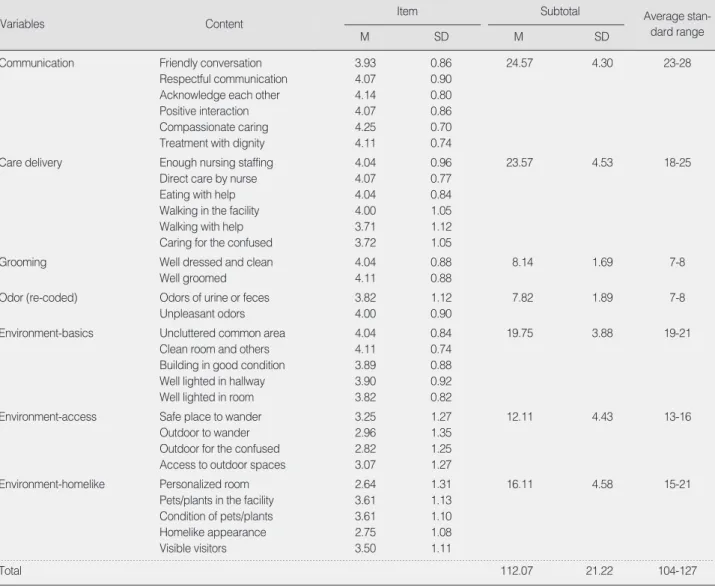Image resolution: width=715 pixels, height=587 pixels.
Task: Click subtotal mean value 19.75
Action: tap(520, 333)
